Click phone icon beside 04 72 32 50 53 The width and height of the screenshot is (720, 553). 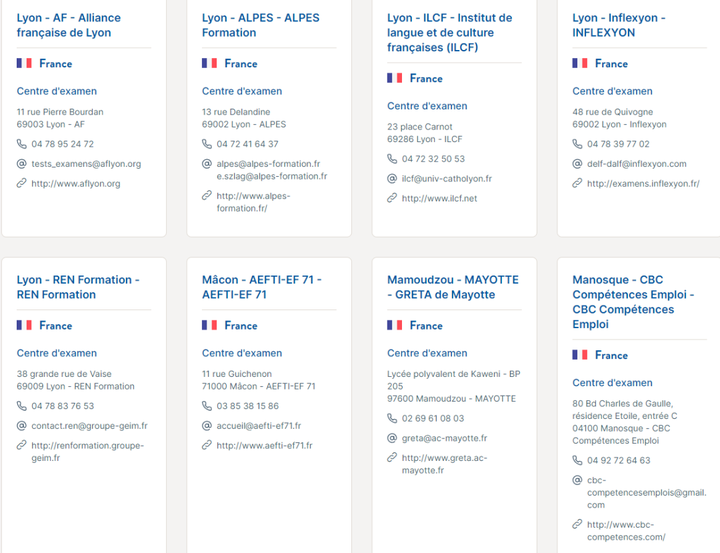393,159
